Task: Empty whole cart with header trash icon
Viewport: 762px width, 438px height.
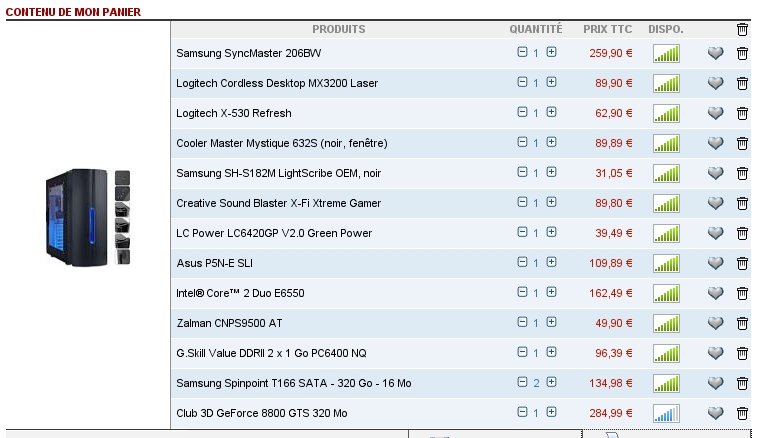Action: coord(742,29)
